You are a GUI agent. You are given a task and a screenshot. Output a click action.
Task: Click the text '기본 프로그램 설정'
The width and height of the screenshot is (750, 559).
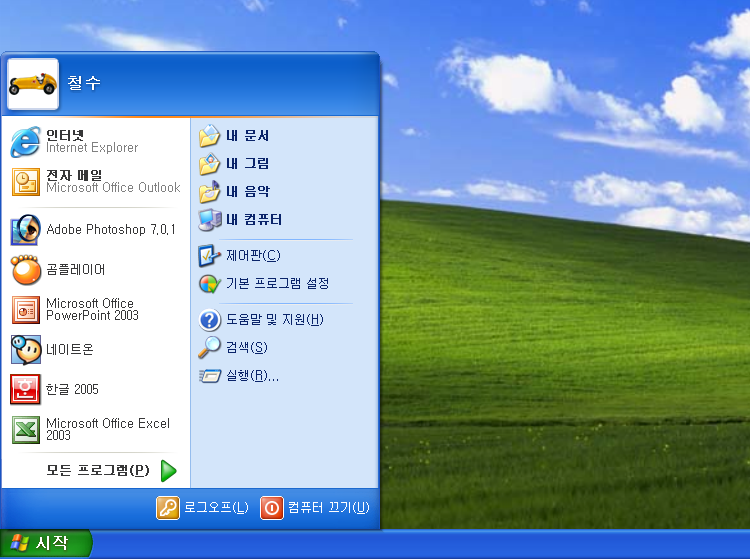click(277, 284)
